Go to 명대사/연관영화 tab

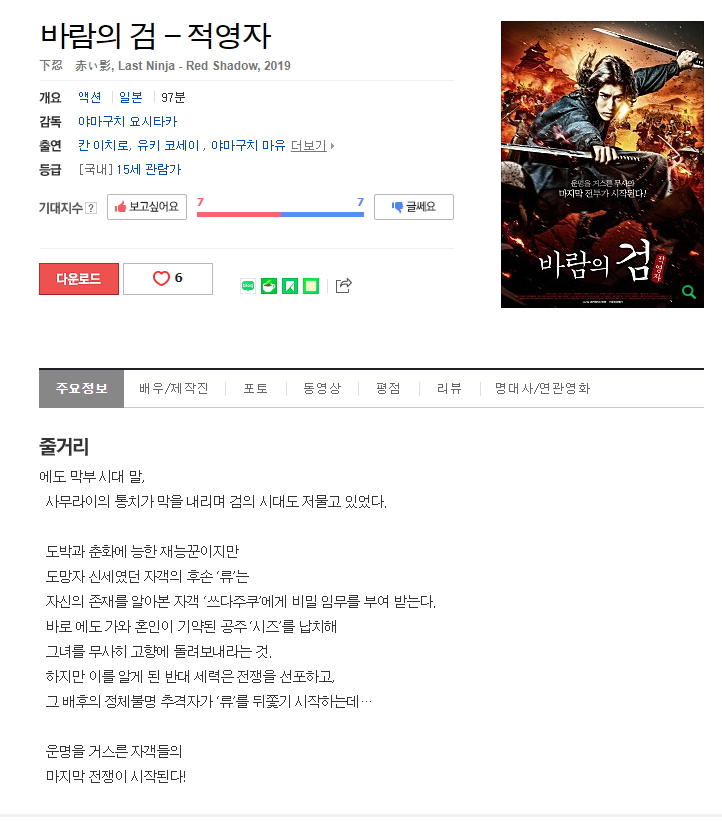tap(542, 388)
